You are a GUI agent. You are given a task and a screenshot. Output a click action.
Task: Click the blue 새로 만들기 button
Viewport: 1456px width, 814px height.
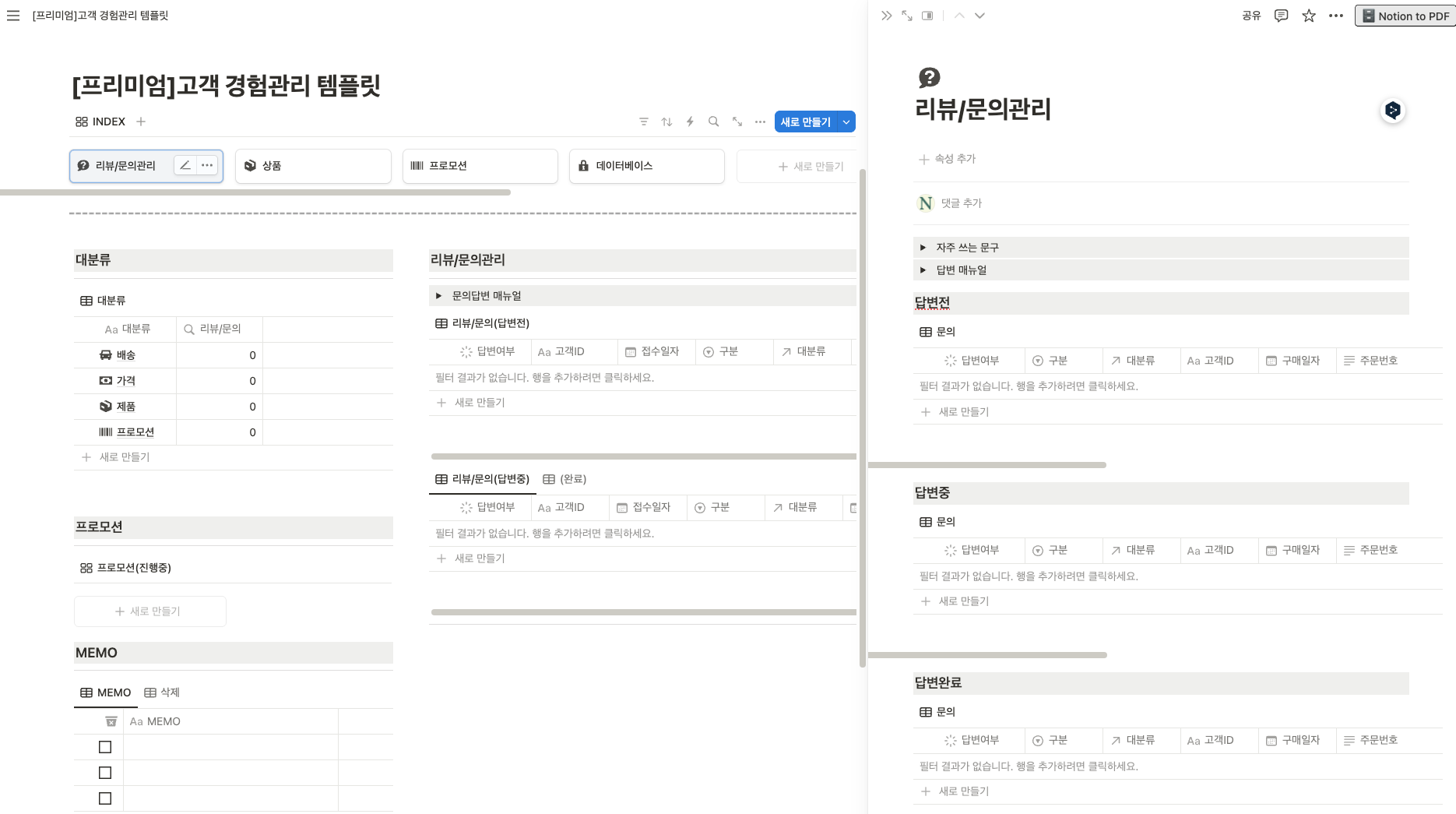coord(806,122)
